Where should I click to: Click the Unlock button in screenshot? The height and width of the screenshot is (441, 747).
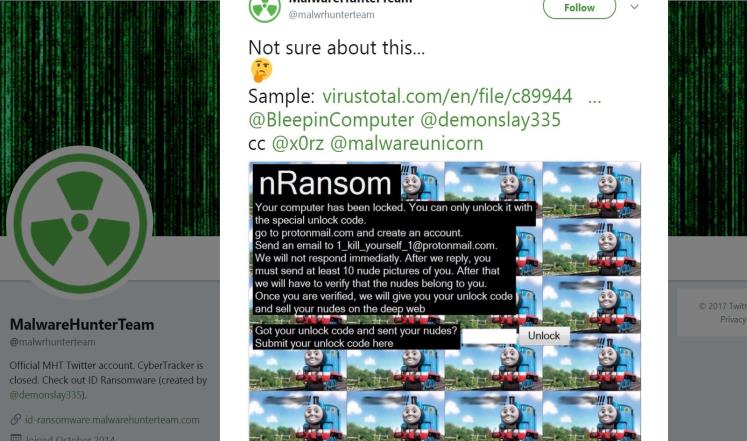click(544, 336)
